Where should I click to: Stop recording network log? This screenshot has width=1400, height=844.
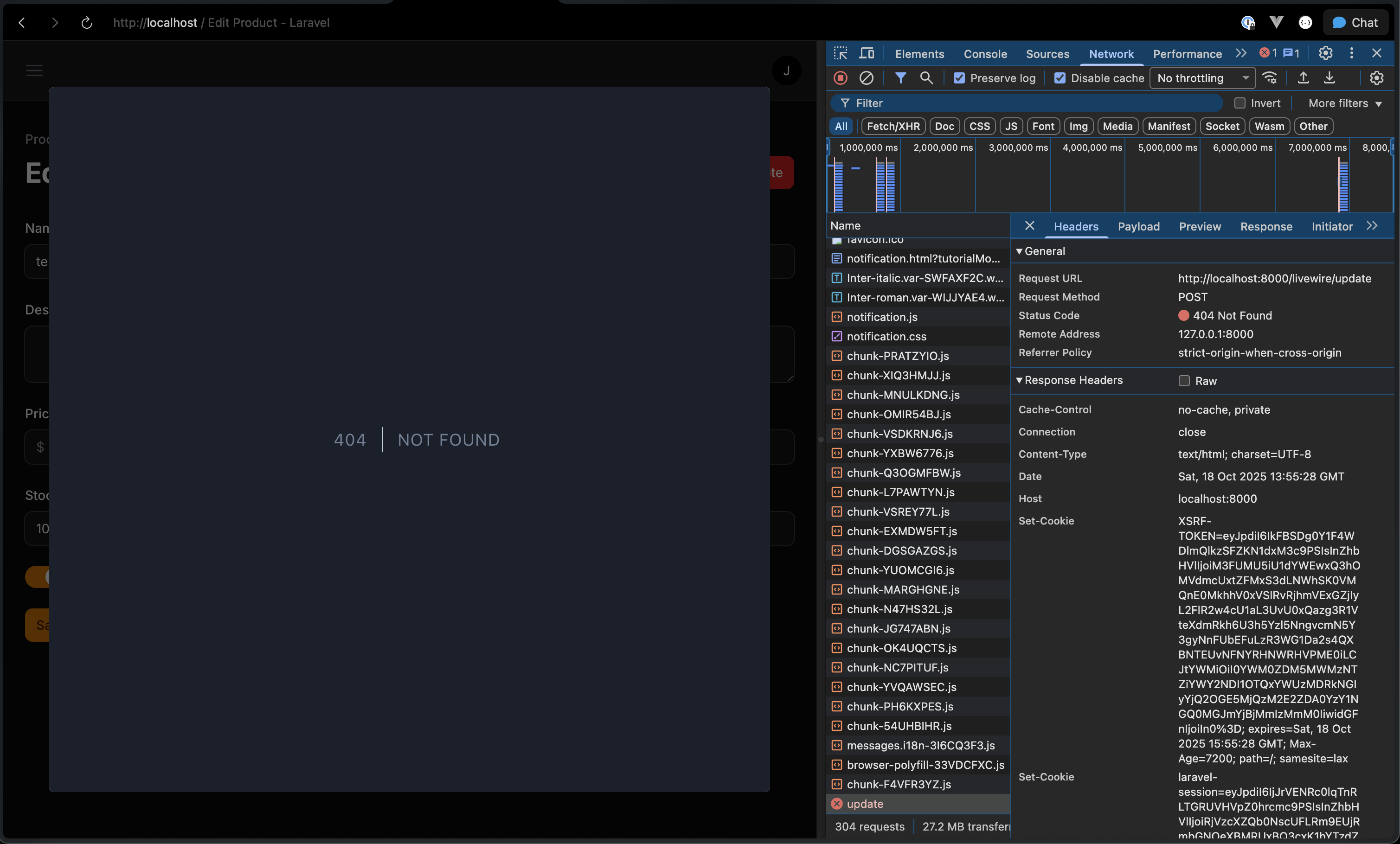point(841,78)
